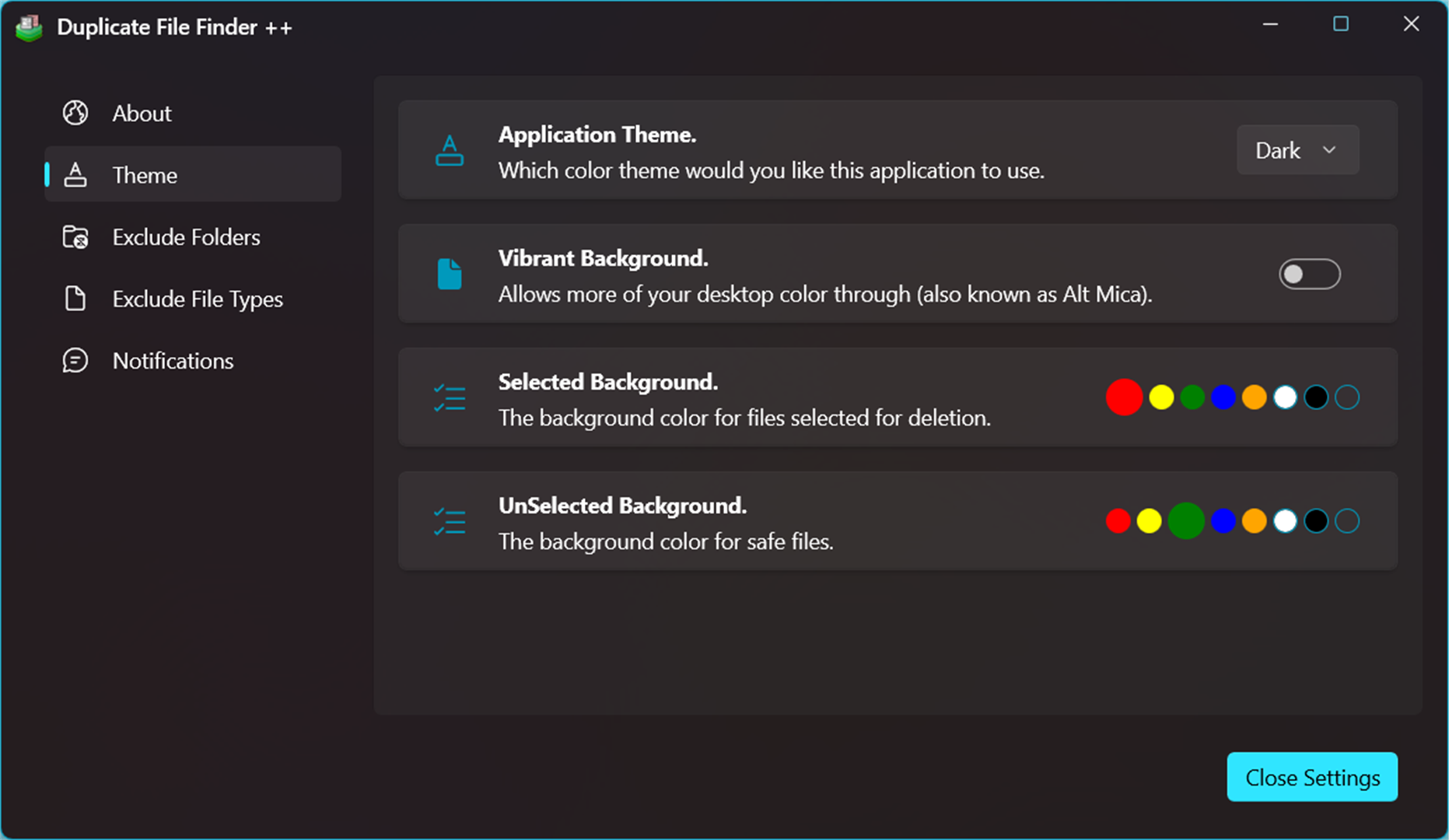1449x840 pixels.
Task: Click the Vibrant Background file icon
Action: click(x=450, y=274)
